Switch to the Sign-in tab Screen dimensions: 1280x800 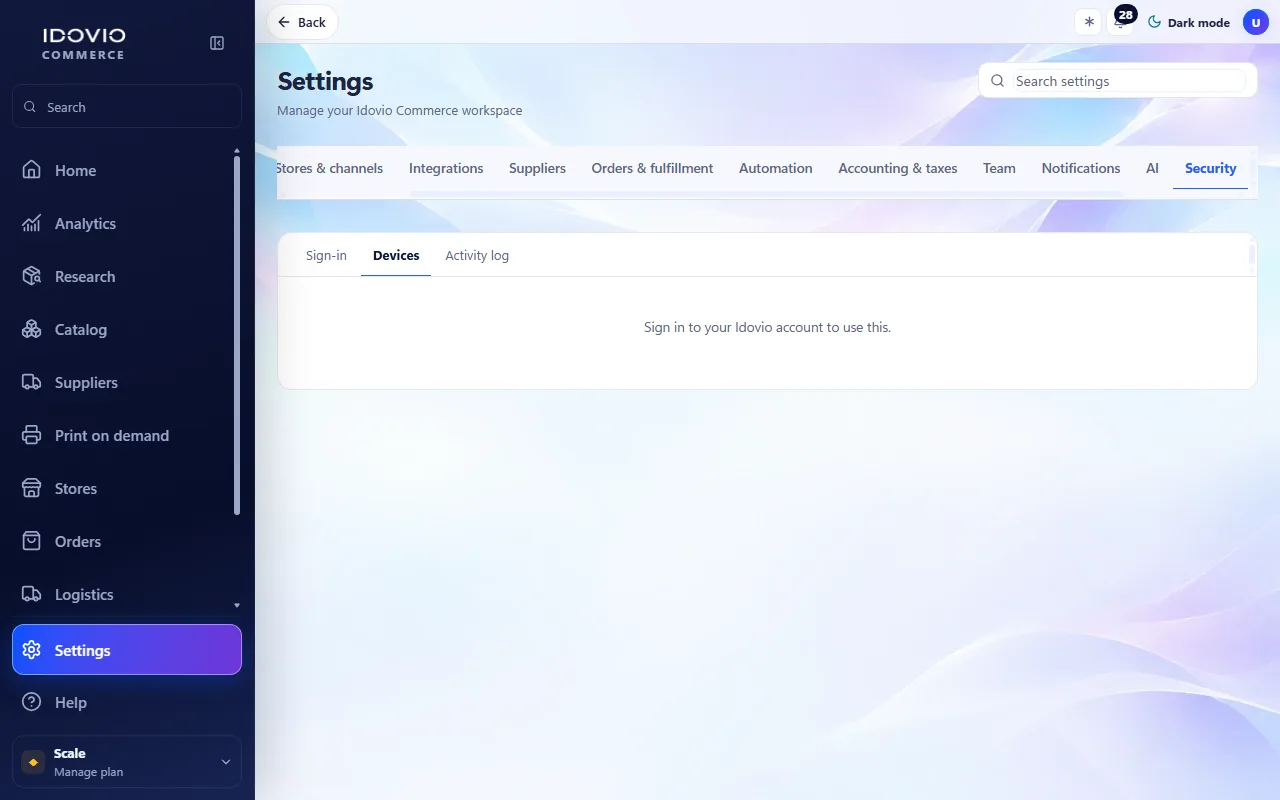(326, 256)
